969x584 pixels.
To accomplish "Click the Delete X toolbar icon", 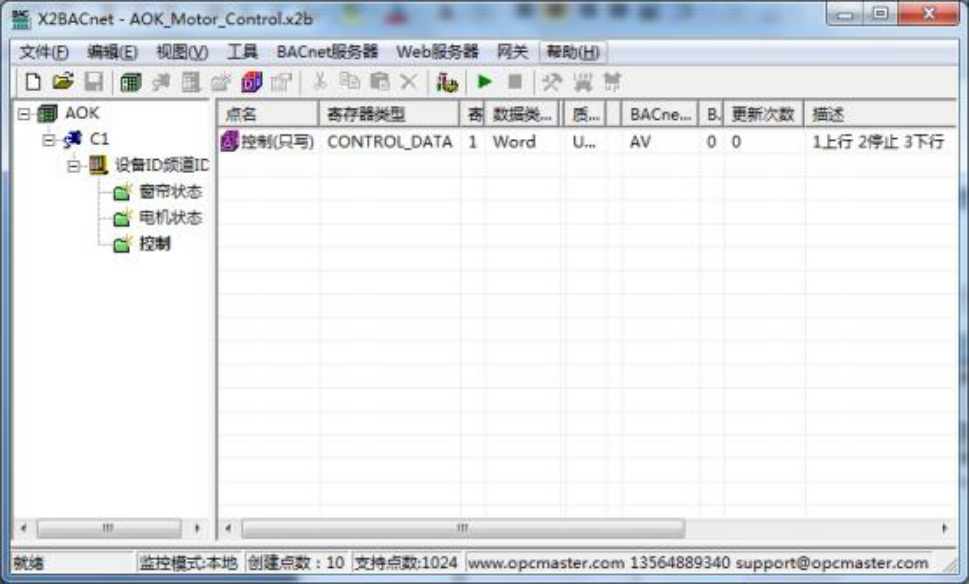I will (x=409, y=82).
